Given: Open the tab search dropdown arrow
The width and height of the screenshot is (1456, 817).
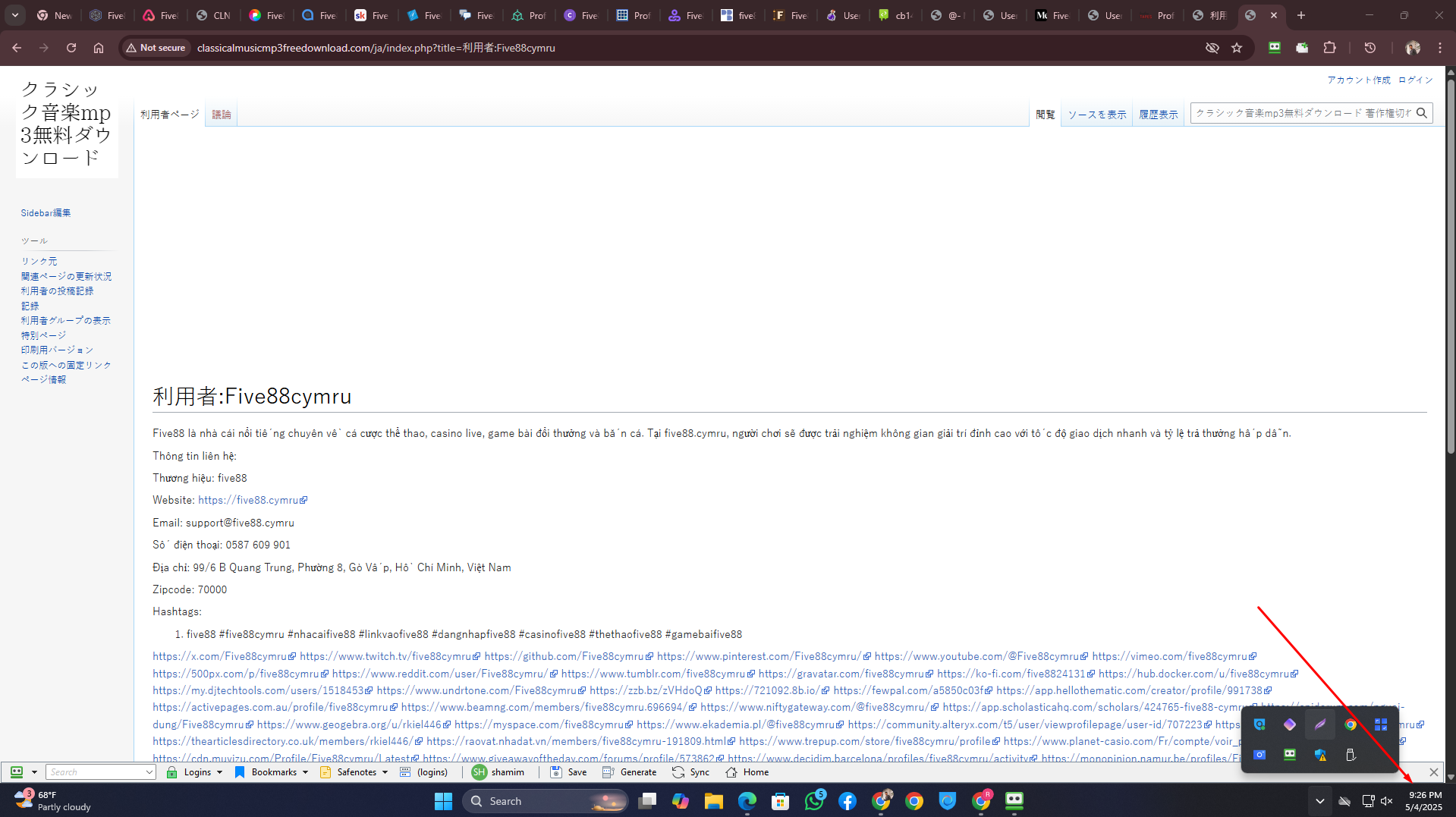Looking at the screenshot, I should point(15,15).
